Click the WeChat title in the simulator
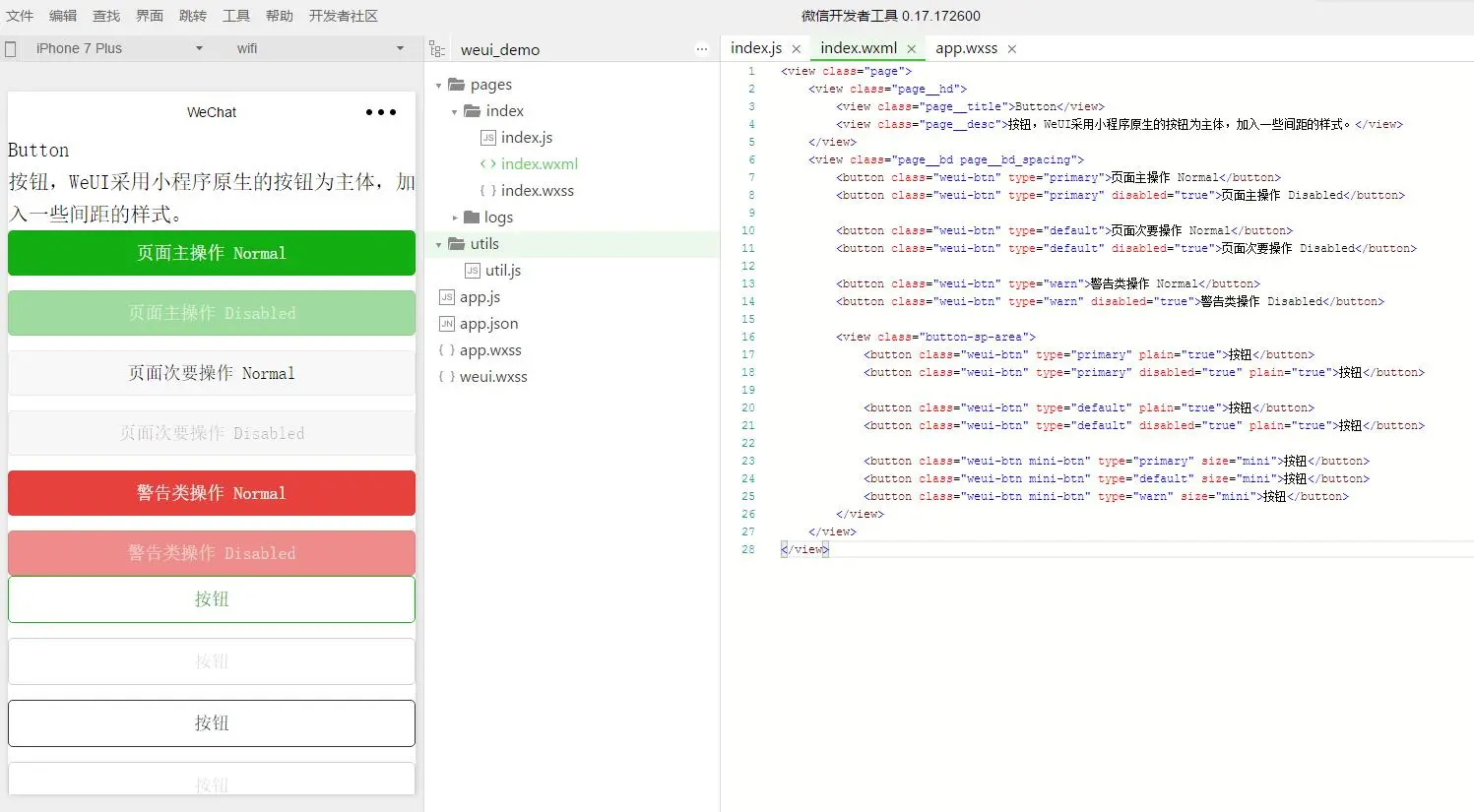Screen dimensions: 1474x812 [x=212, y=112]
